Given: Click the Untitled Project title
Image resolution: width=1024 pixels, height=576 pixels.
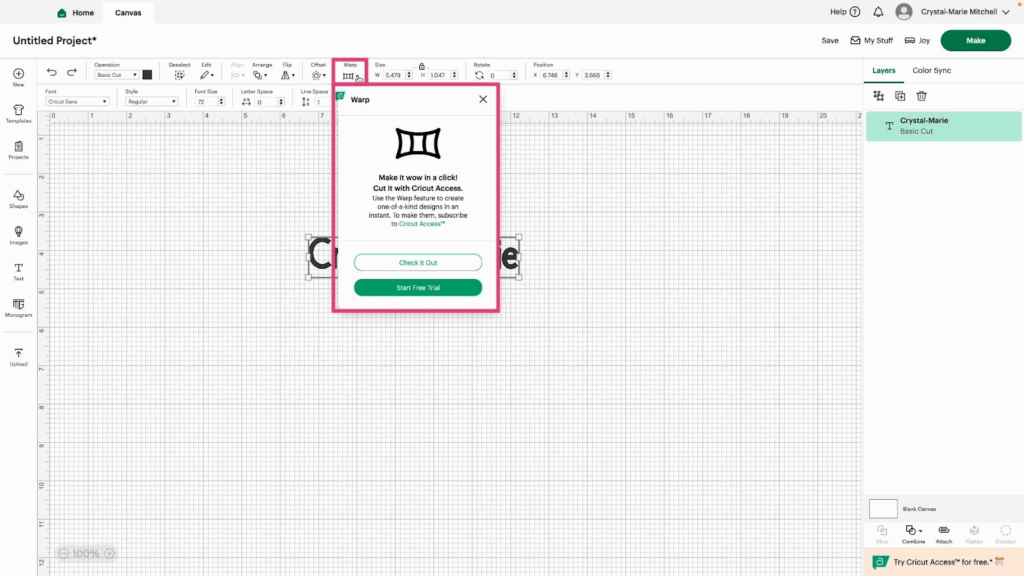Looking at the screenshot, I should (55, 40).
